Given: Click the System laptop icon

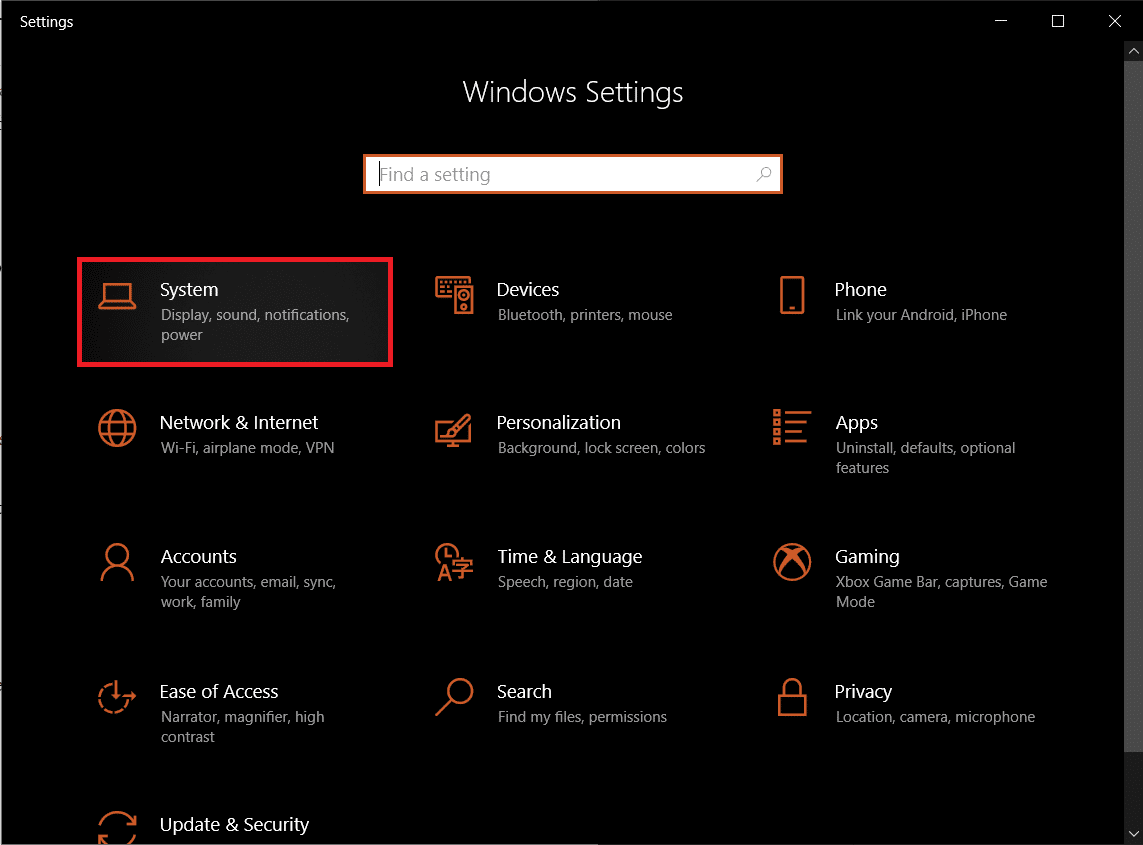Looking at the screenshot, I should point(117,298).
